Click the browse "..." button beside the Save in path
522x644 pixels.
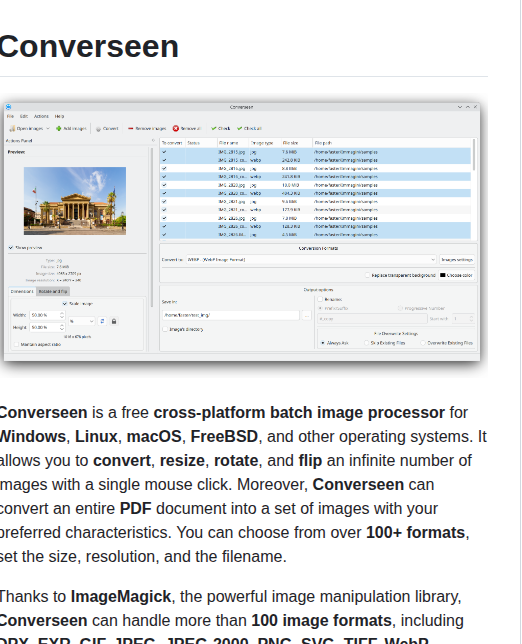(306, 315)
